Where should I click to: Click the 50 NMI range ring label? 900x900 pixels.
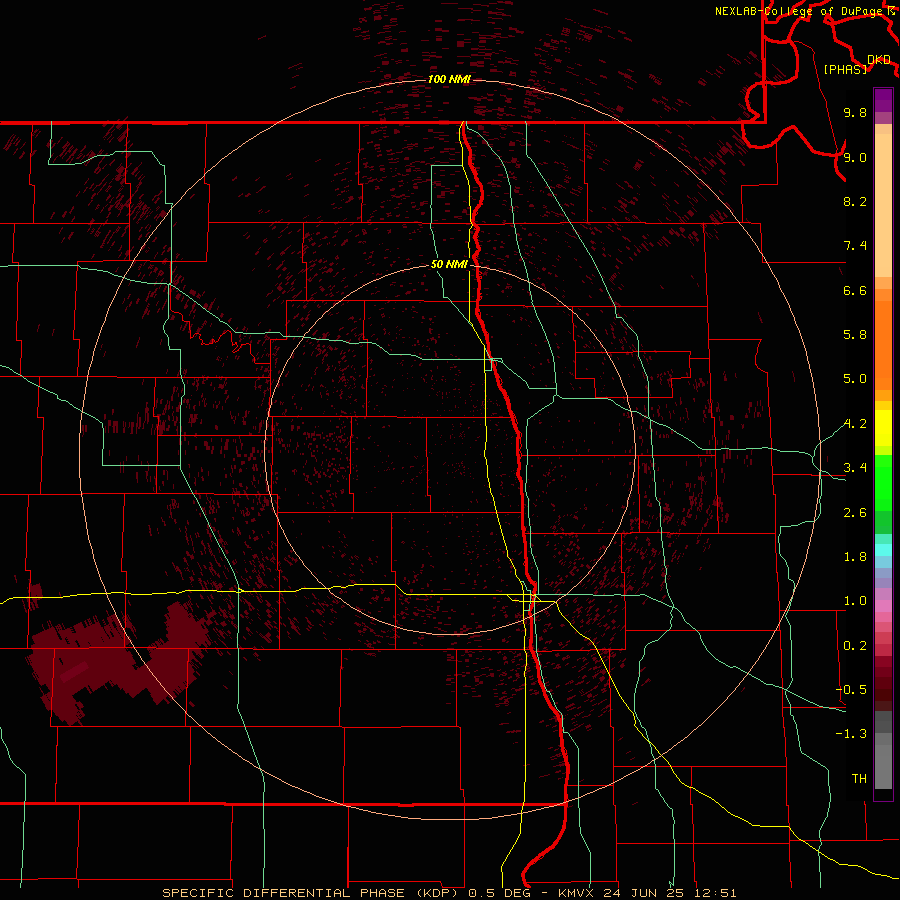pos(449,264)
